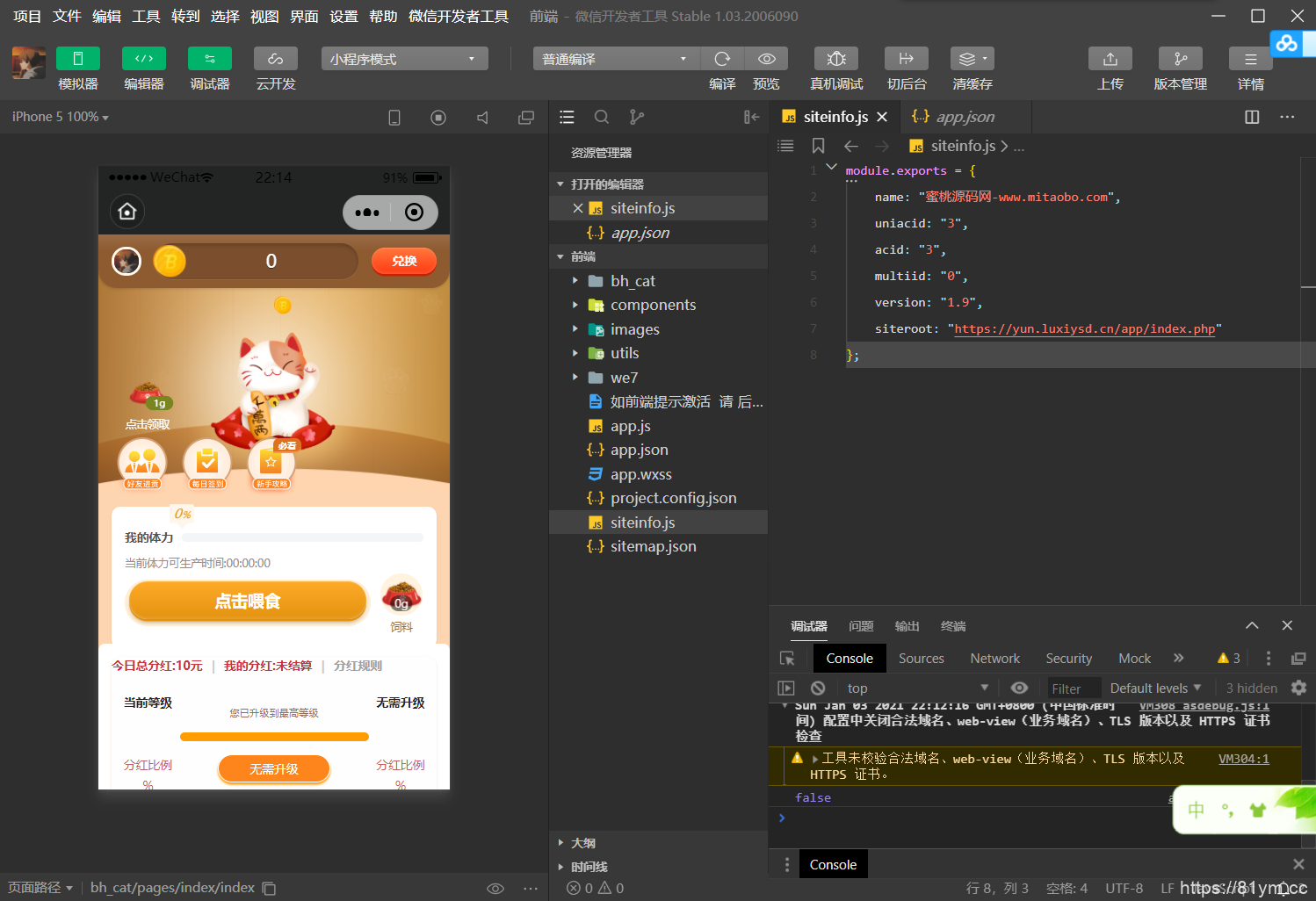This screenshot has height=901, width=1316.
Task: Clear the console with the clear icon
Action: click(817, 688)
